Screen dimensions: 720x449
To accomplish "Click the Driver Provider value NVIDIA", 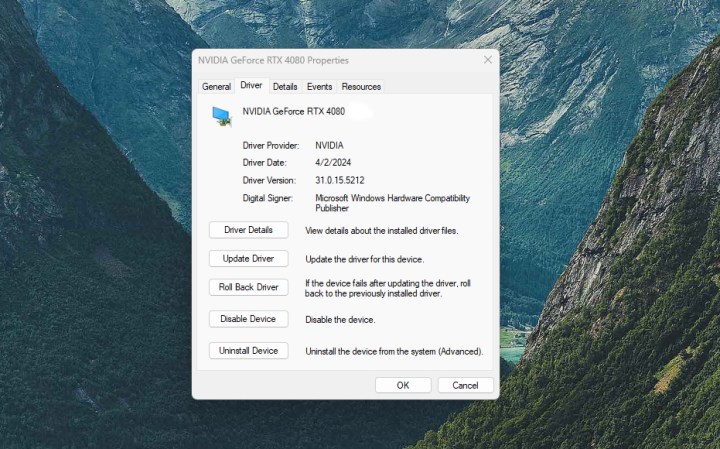I will [329, 145].
